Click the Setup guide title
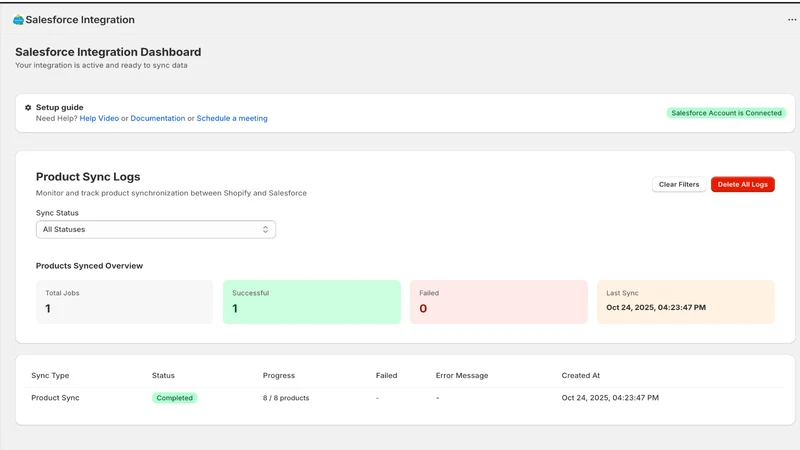 (59, 108)
